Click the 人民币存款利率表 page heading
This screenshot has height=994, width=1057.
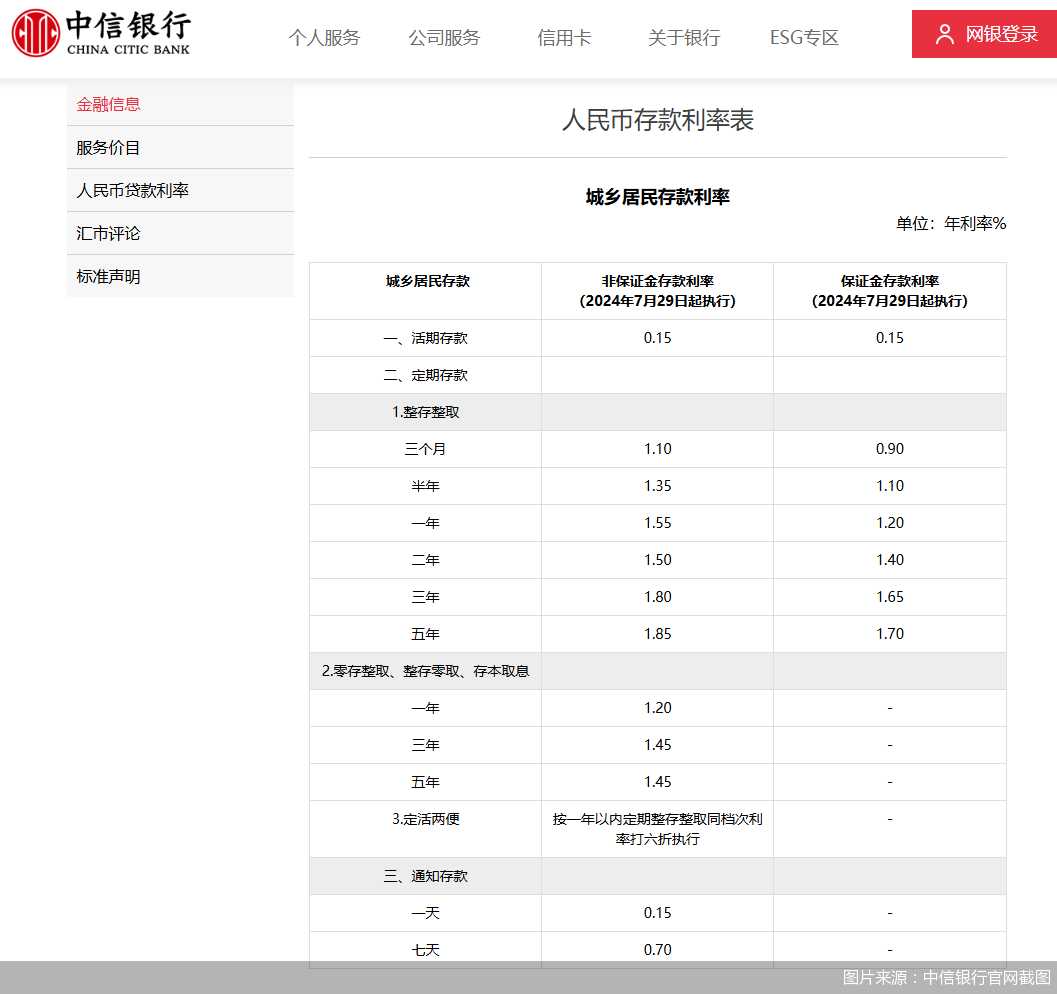pos(657,120)
